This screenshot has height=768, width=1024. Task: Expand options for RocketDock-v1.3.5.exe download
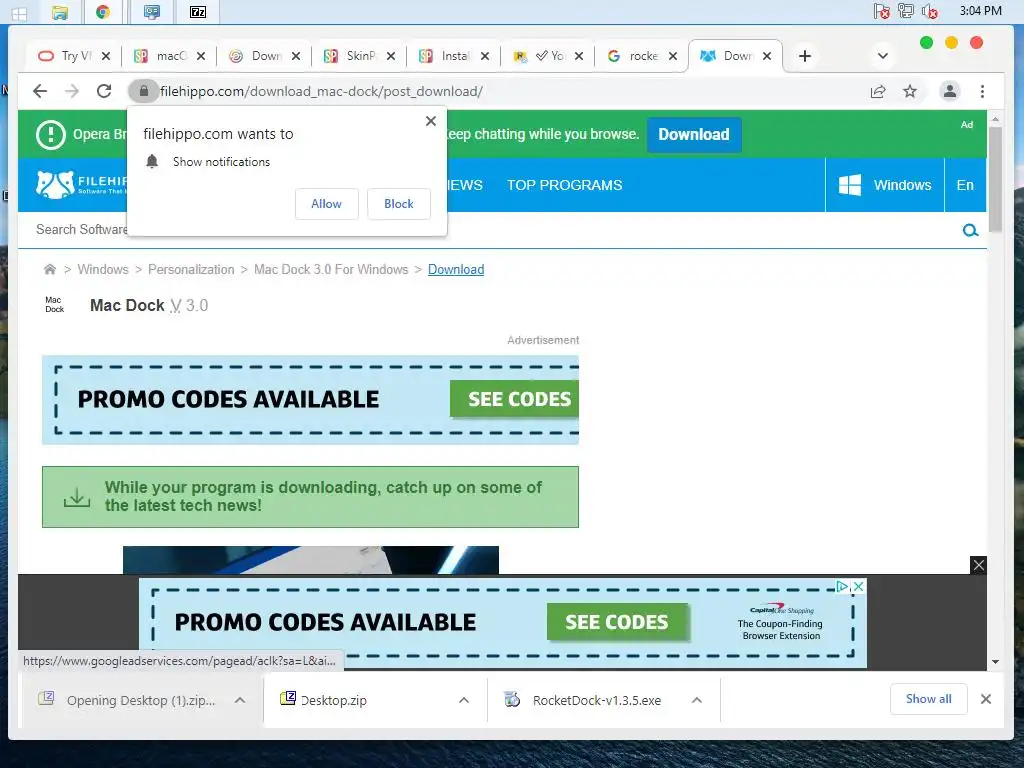tap(697, 700)
